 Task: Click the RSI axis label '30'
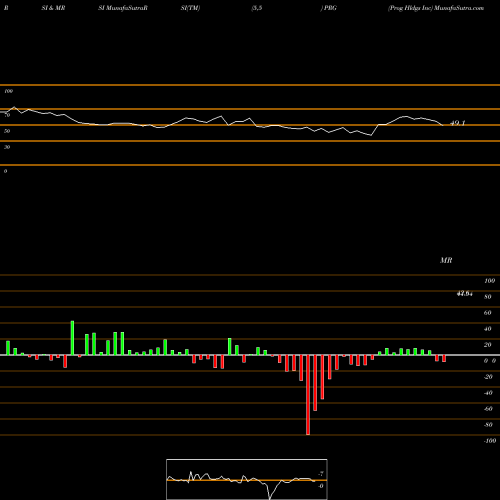[7, 147]
